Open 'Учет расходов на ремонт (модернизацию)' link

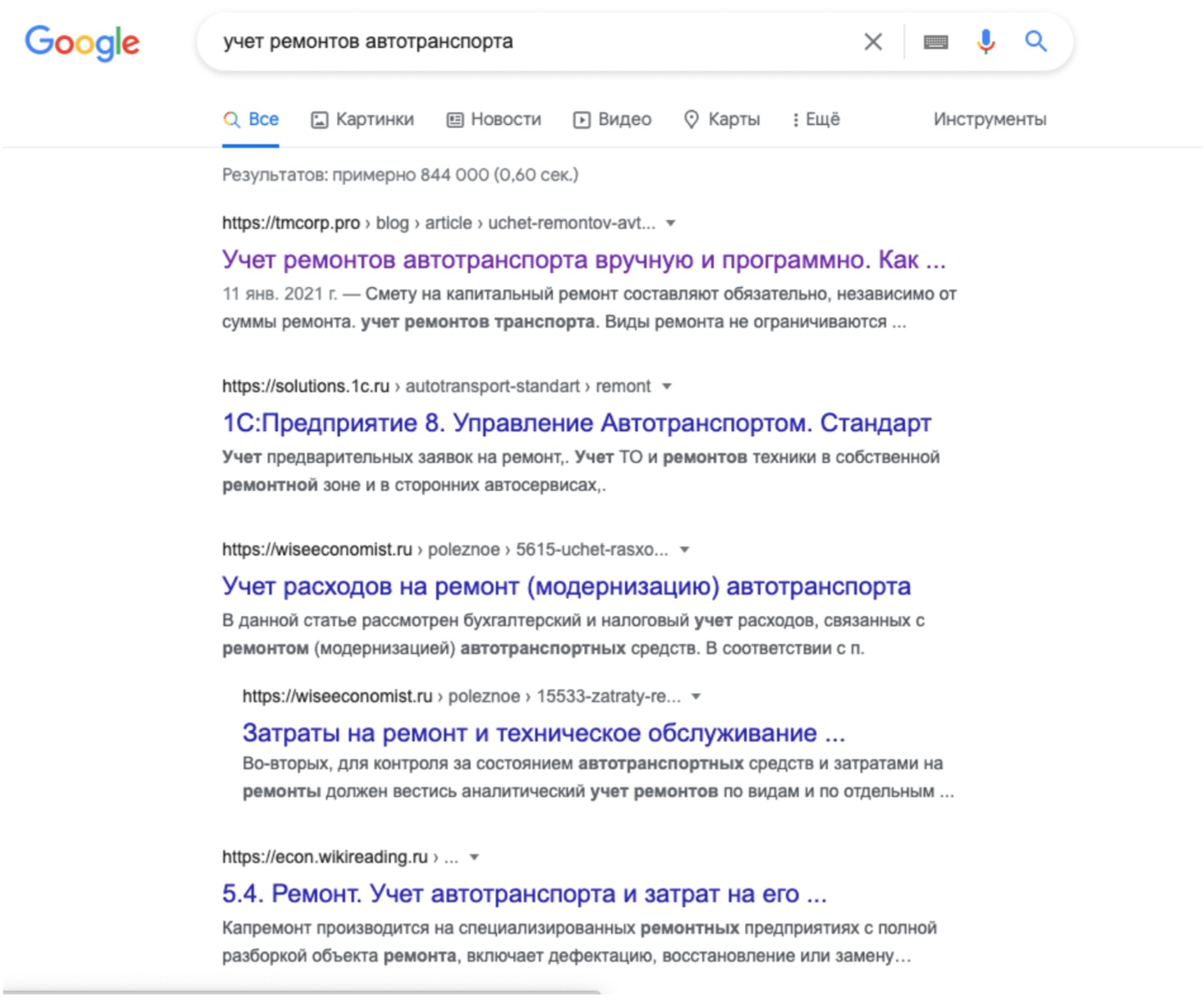coord(566,587)
